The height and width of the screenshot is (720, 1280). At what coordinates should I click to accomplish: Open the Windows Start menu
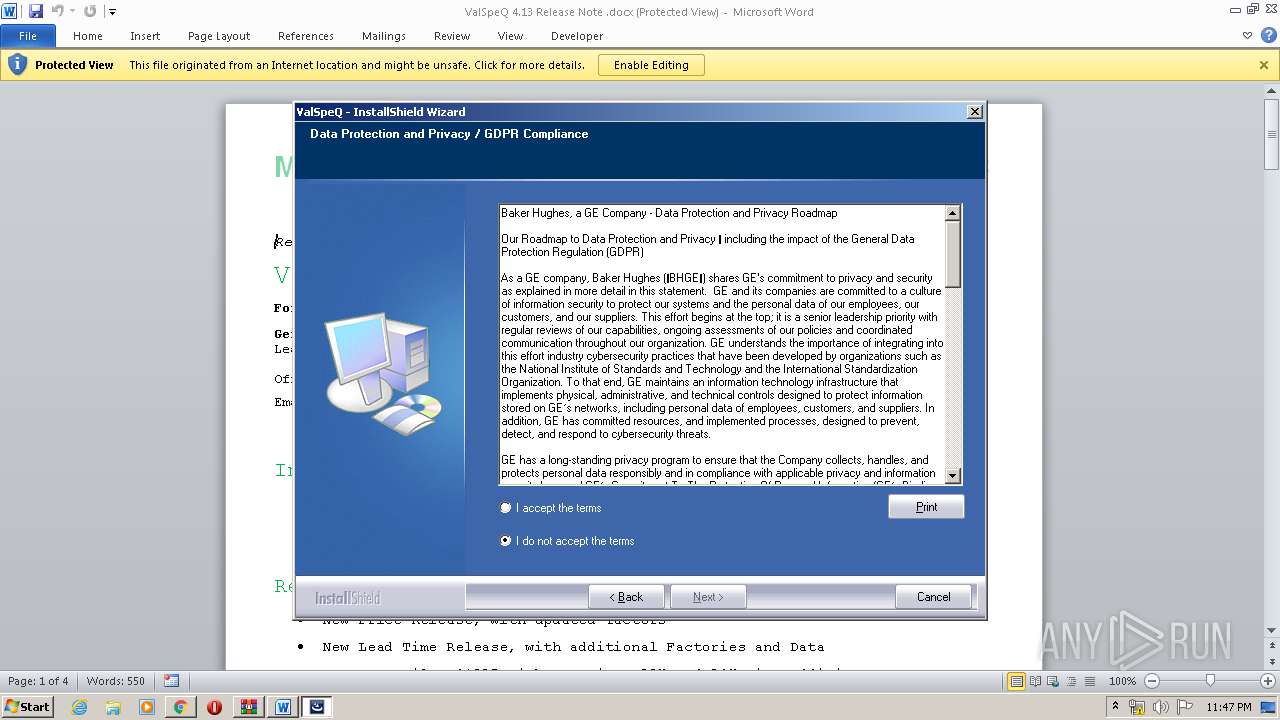(27, 706)
